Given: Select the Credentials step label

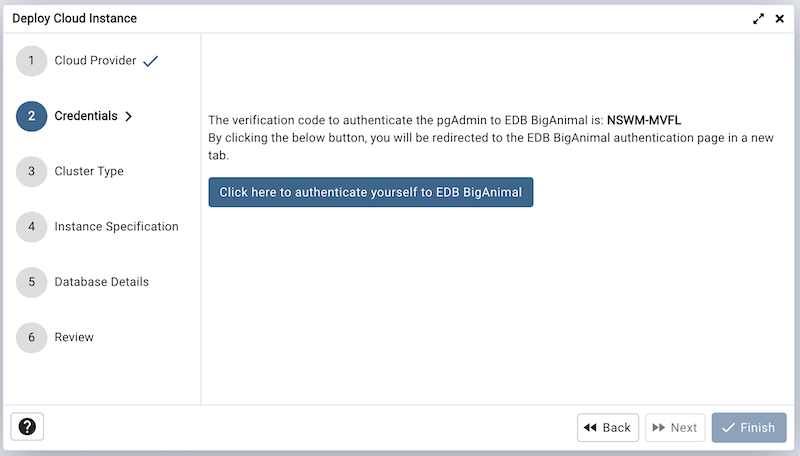Looking at the screenshot, I should (x=86, y=116).
